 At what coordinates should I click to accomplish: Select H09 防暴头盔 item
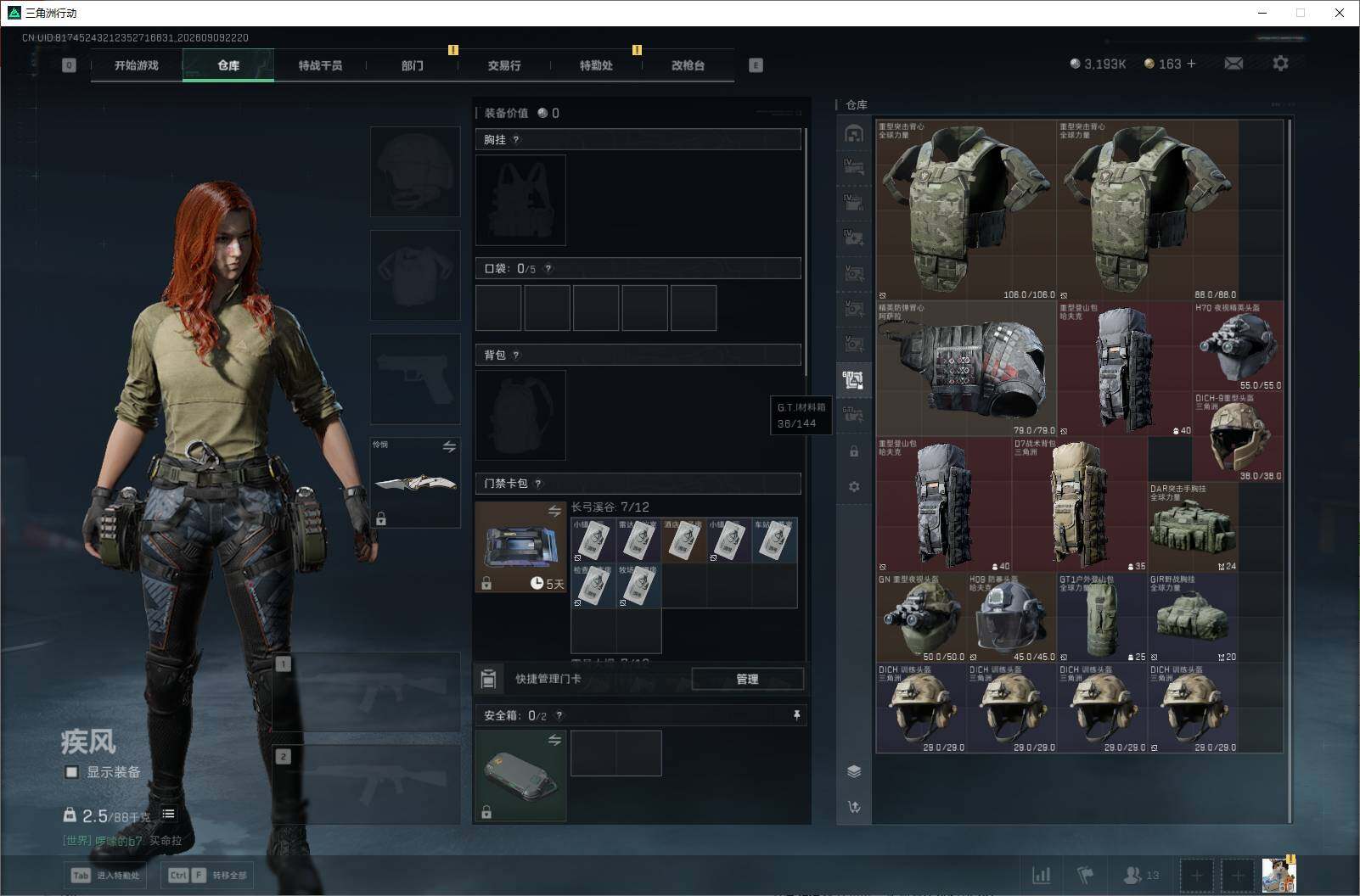pyautogui.click(x=1012, y=618)
